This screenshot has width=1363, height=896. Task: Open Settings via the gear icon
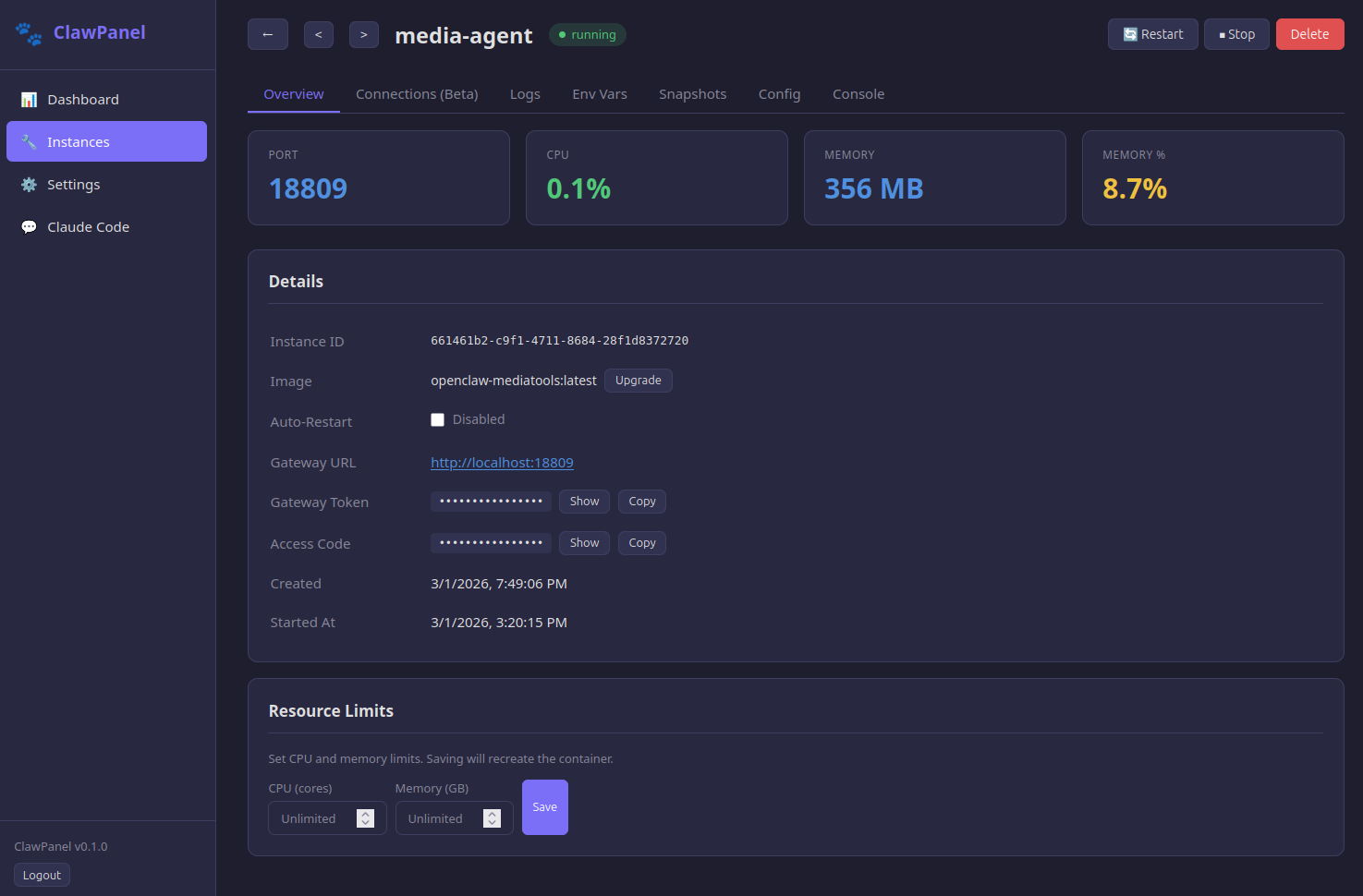(x=28, y=184)
